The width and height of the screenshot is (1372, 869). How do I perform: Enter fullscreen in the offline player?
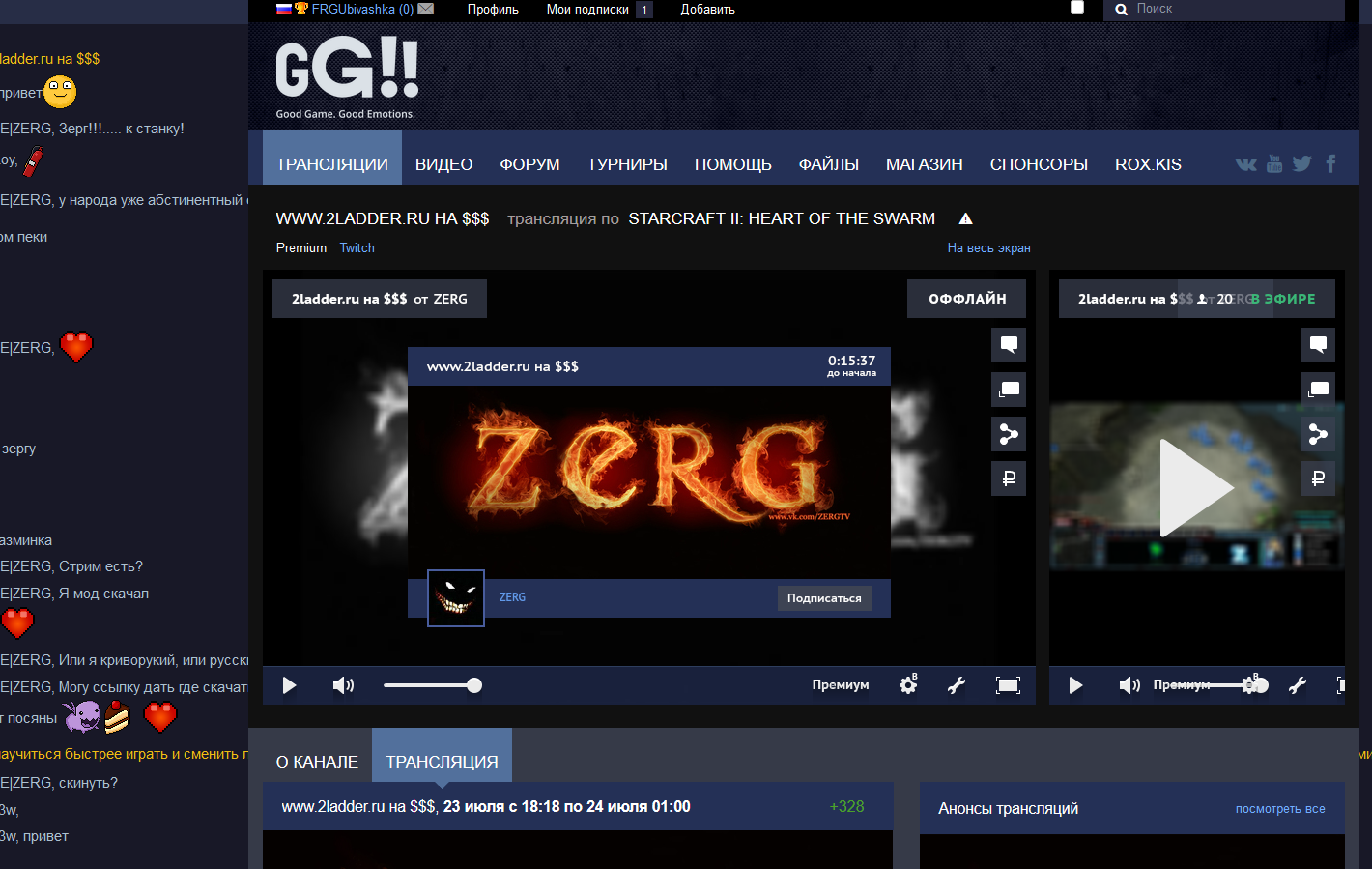coord(1008,685)
